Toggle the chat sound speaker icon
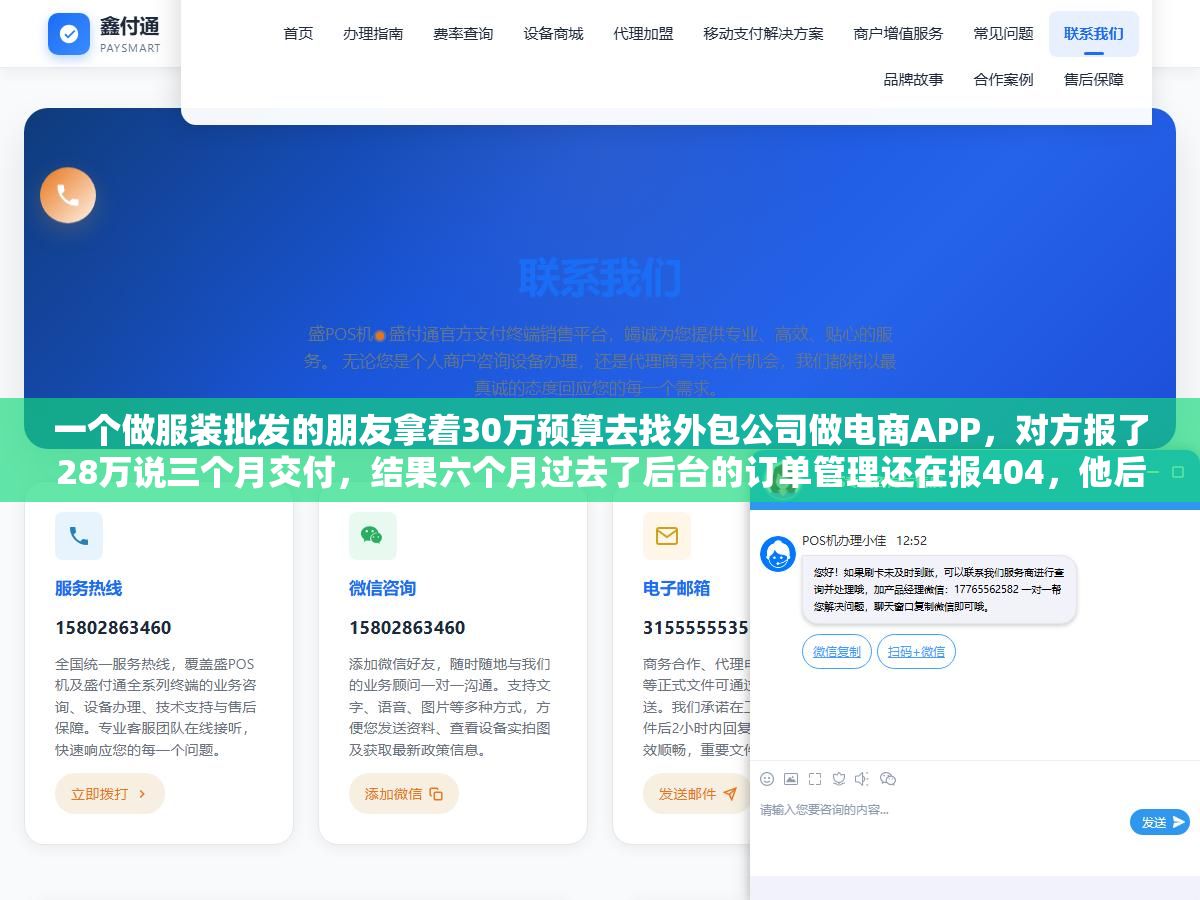This screenshot has width=1200, height=900. click(863, 779)
